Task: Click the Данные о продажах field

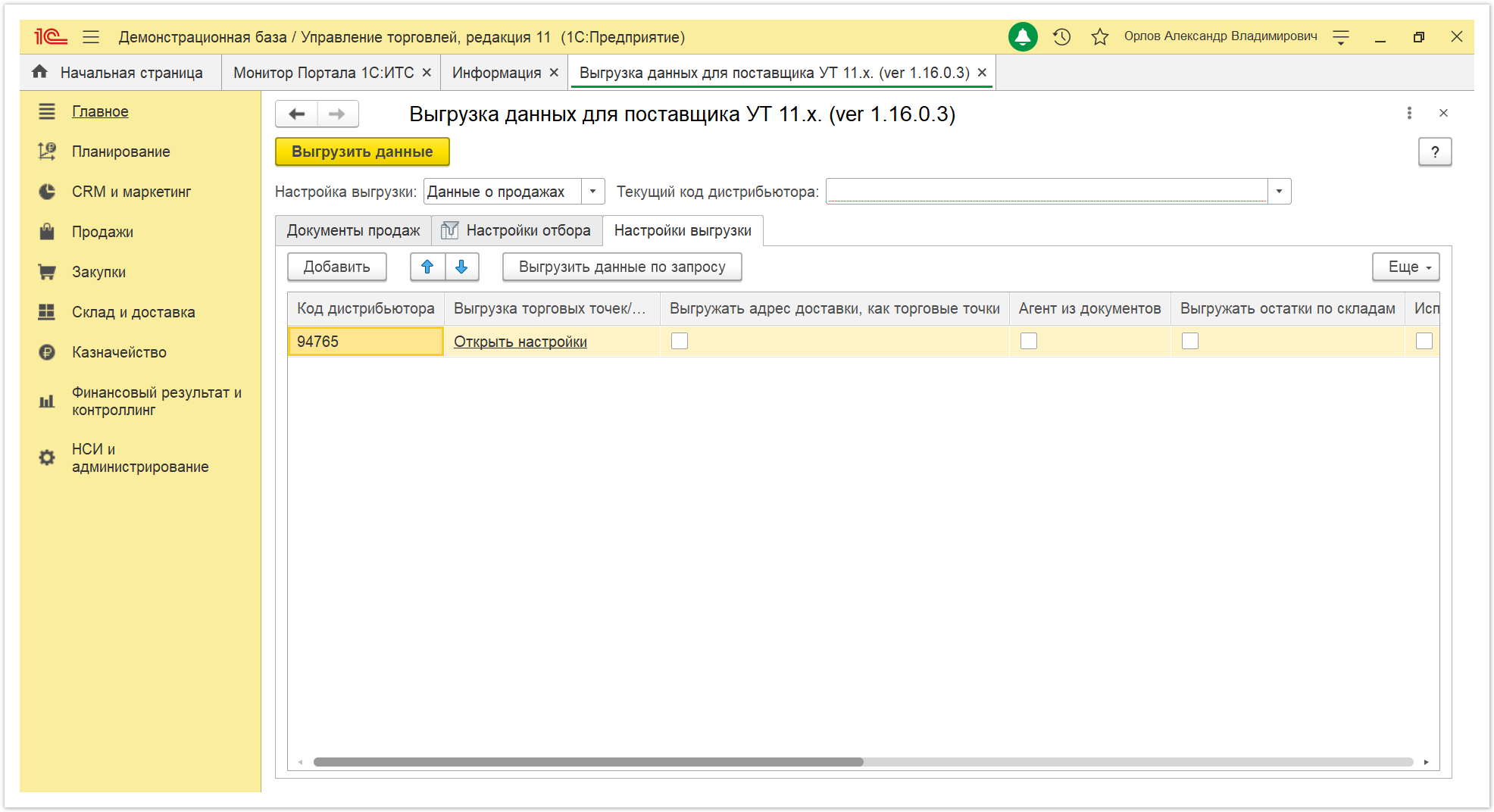Action: 502,192
